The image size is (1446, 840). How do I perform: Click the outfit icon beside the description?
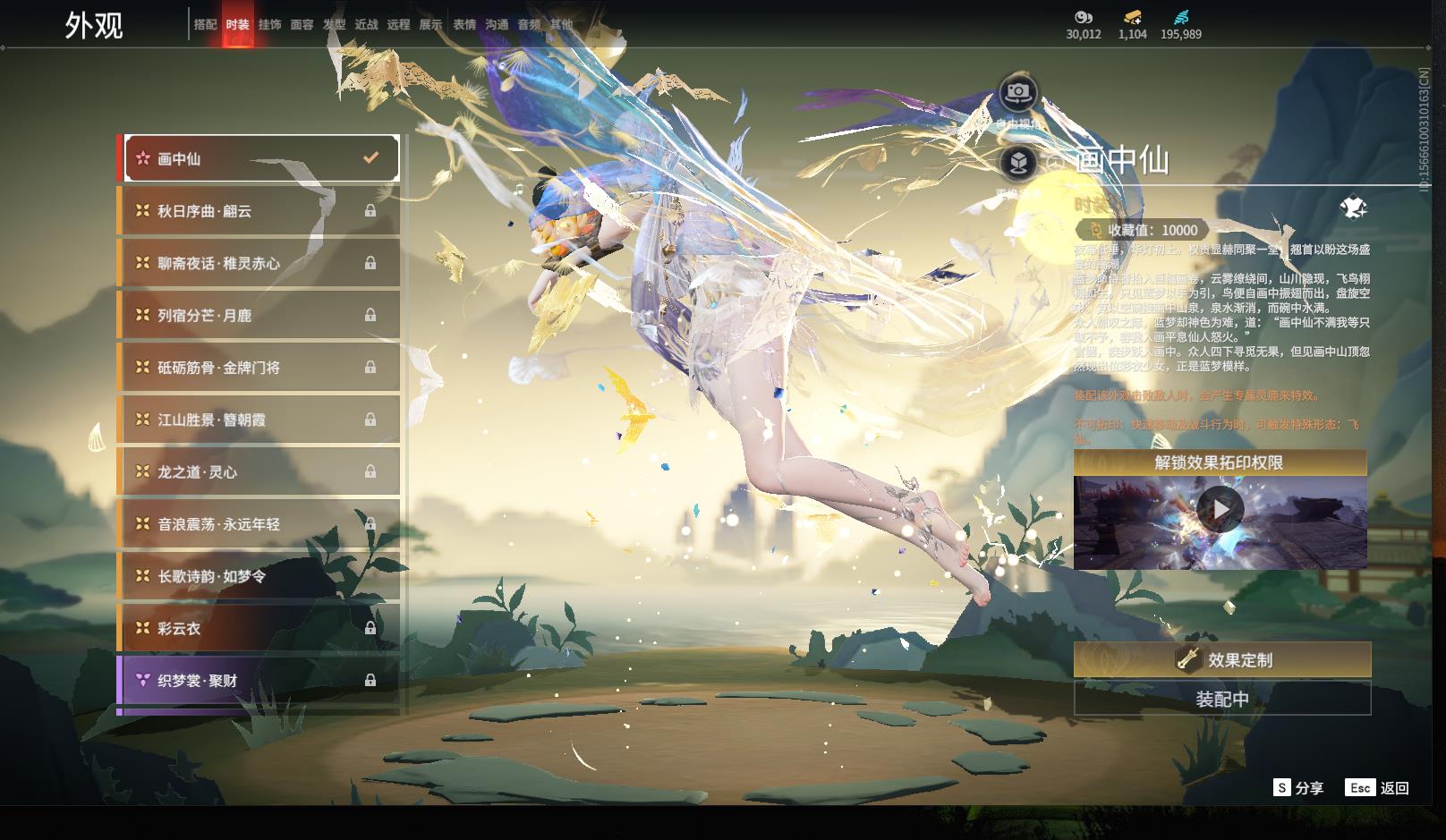(1353, 208)
